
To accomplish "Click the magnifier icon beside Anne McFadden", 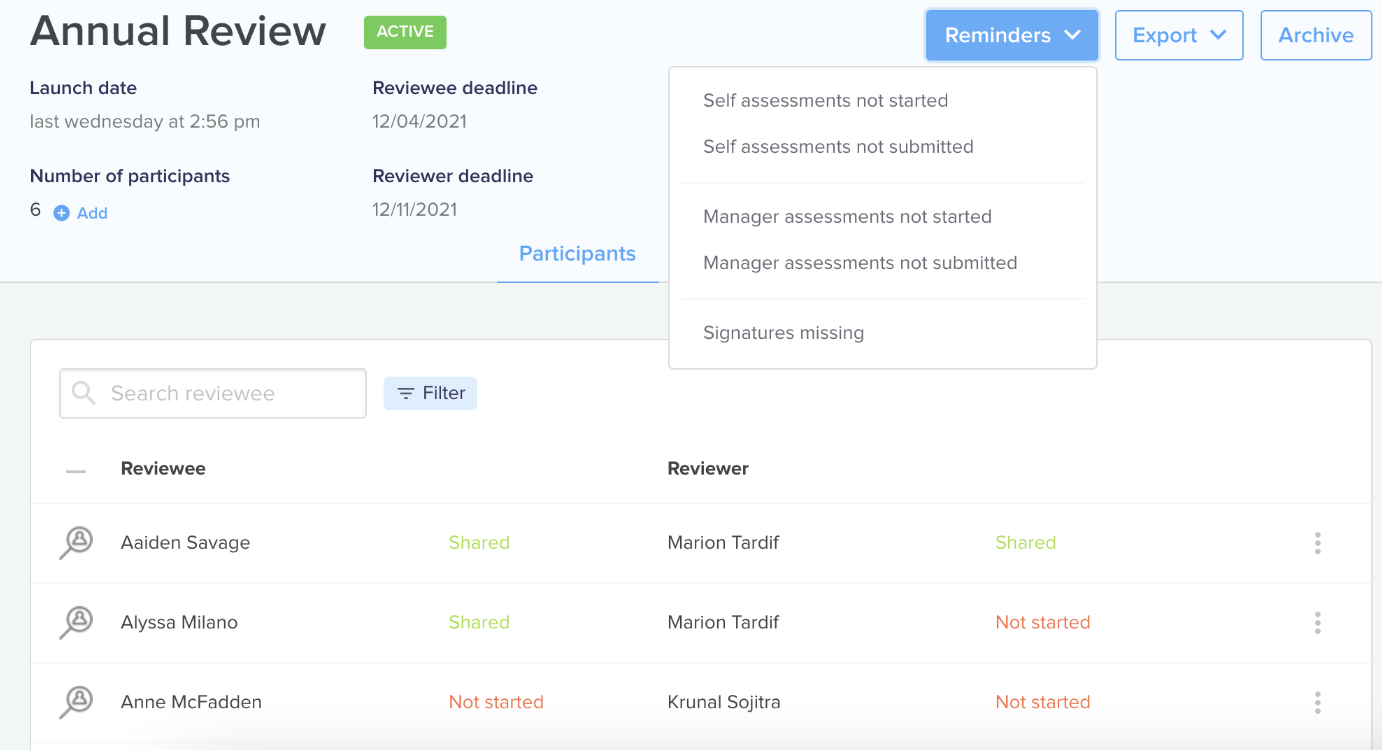I will (76, 702).
